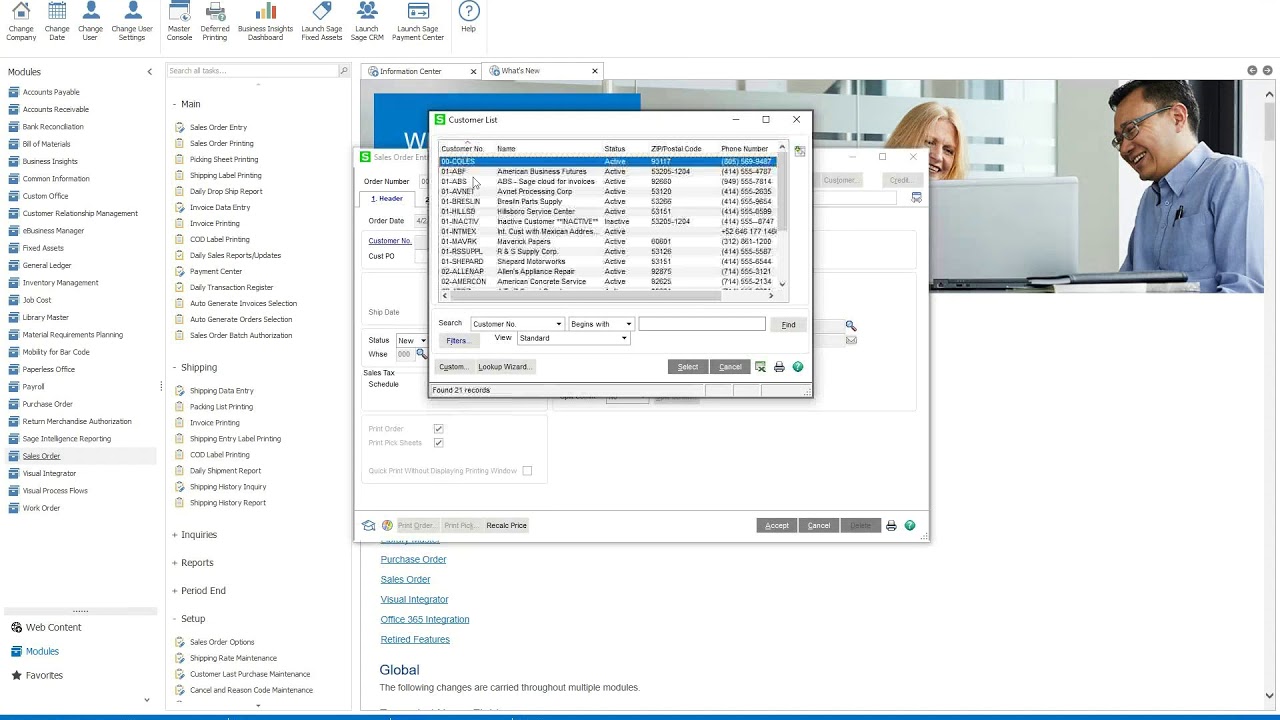Click the Office 365 Integration link
The width and height of the screenshot is (1280, 720).
point(424,619)
